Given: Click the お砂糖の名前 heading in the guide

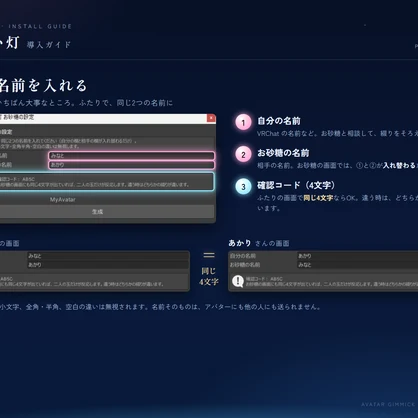Looking at the screenshot, I should (x=283, y=153).
